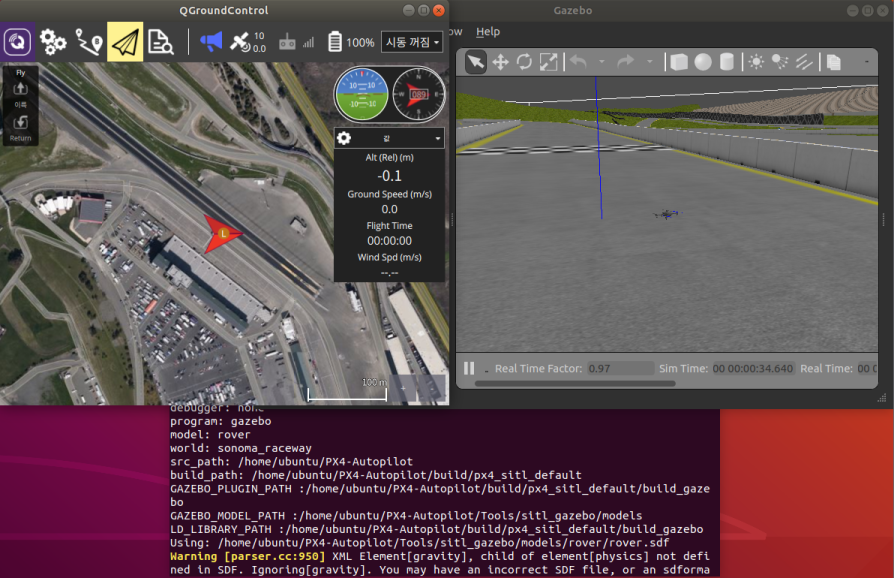Show GPS satellite status indicator
Viewport: 894px width, 578px height.
248,42
